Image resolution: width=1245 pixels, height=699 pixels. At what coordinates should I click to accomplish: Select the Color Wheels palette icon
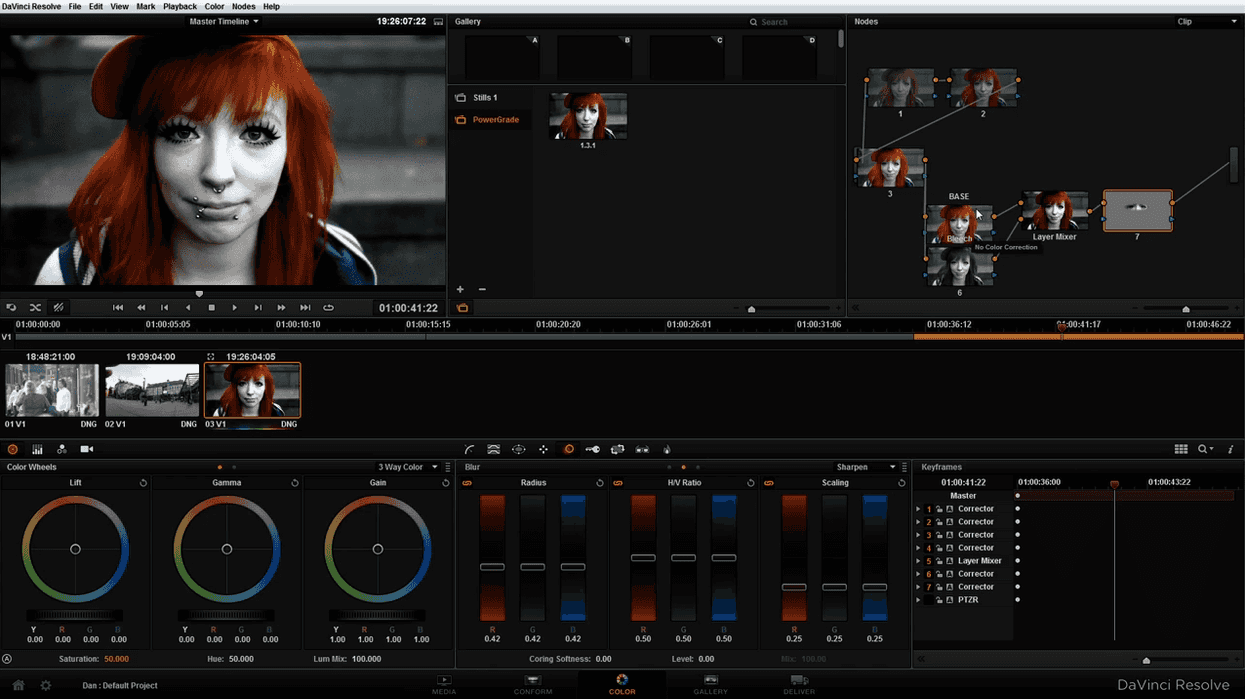point(13,450)
